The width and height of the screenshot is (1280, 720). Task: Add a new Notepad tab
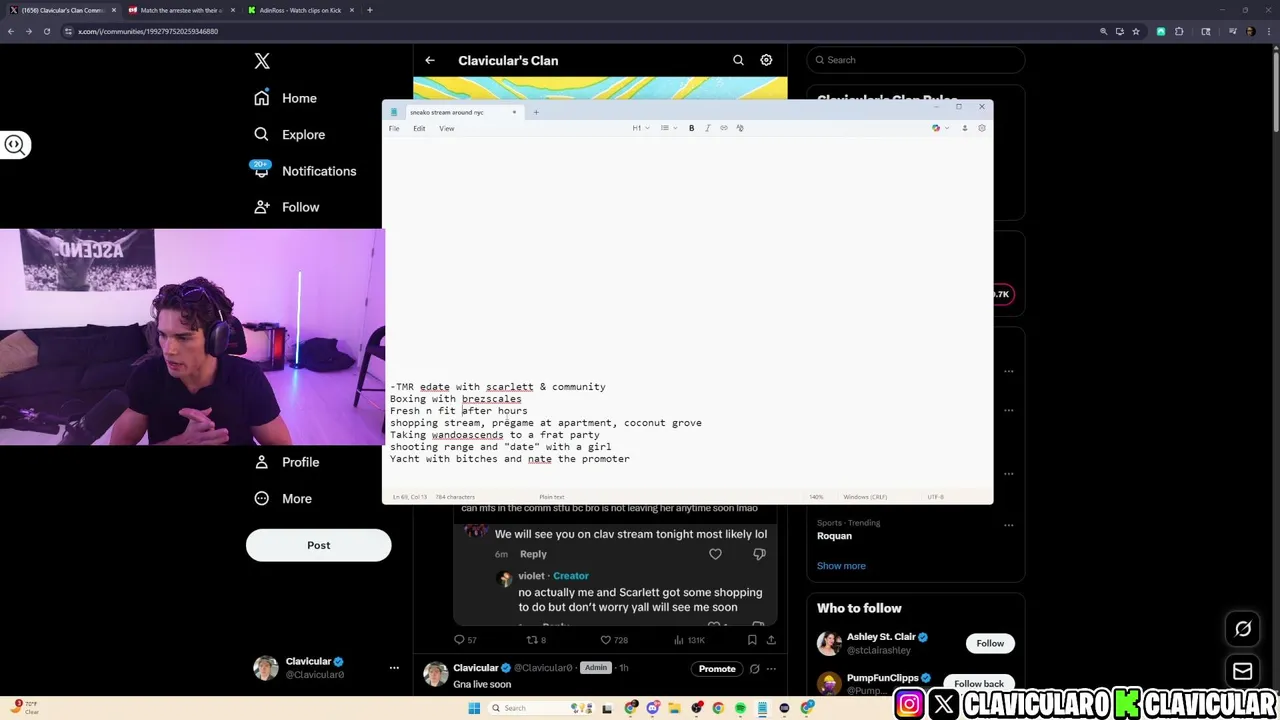536,112
